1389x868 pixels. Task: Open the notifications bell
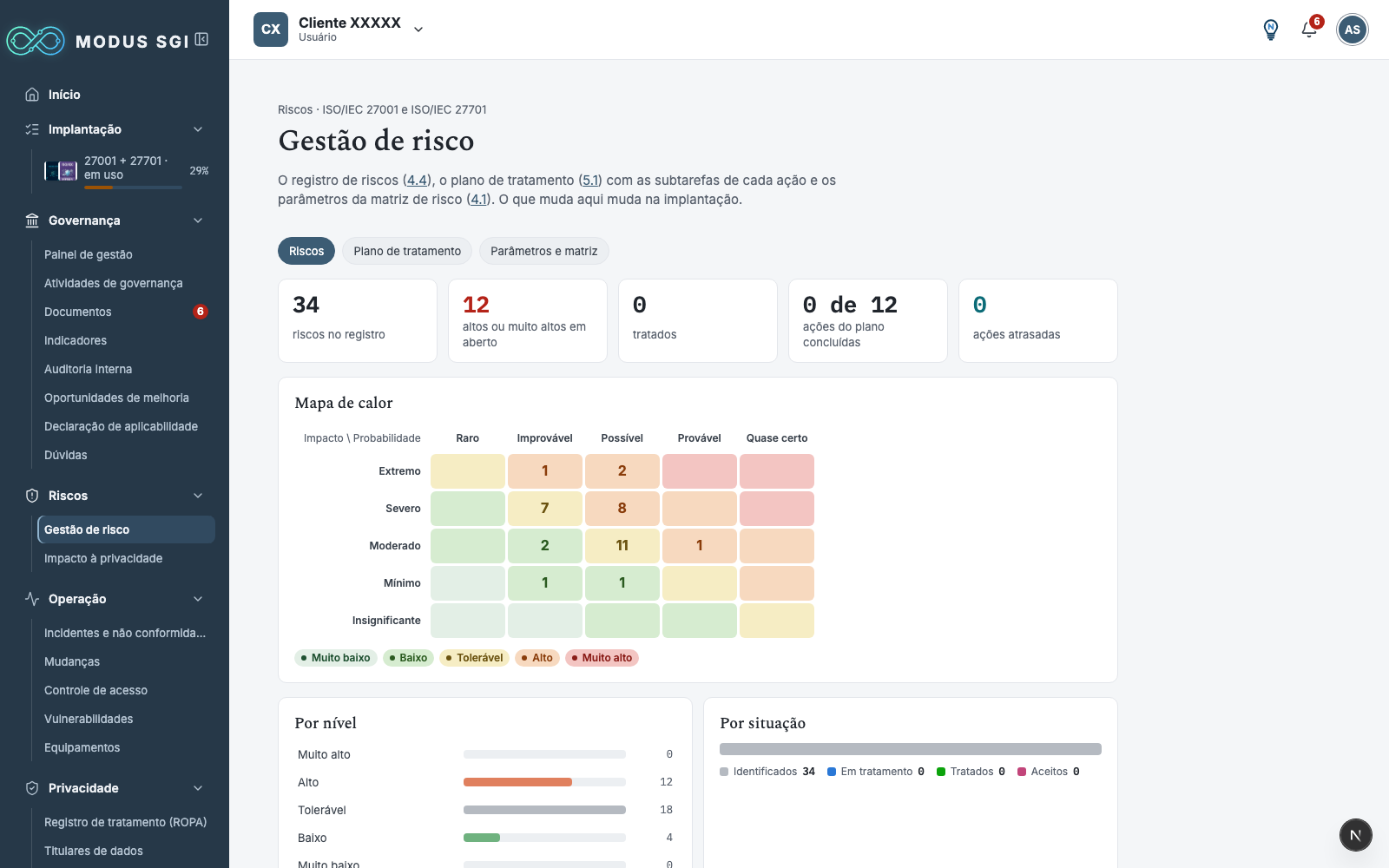point(1309,30)
